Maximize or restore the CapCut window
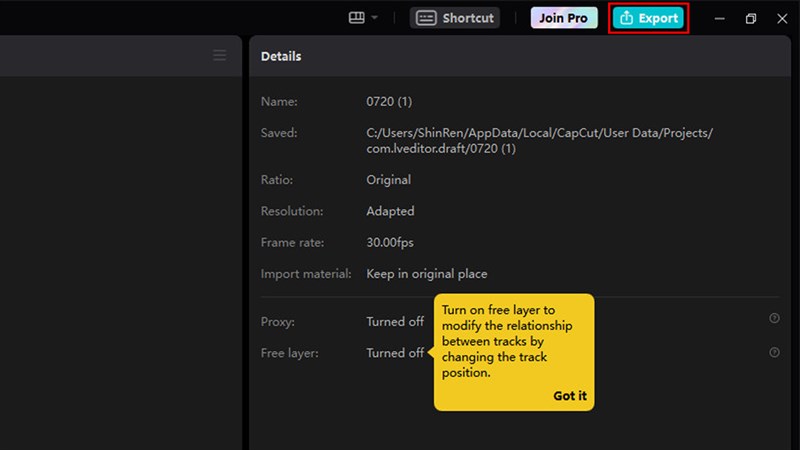The image size is (800, 450). coord(751,18)
